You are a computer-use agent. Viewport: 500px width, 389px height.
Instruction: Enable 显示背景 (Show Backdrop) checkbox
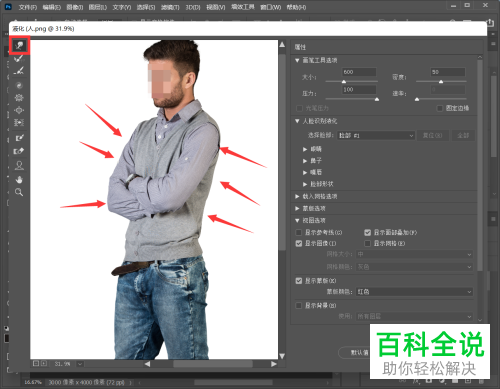(x=299, y=305)
